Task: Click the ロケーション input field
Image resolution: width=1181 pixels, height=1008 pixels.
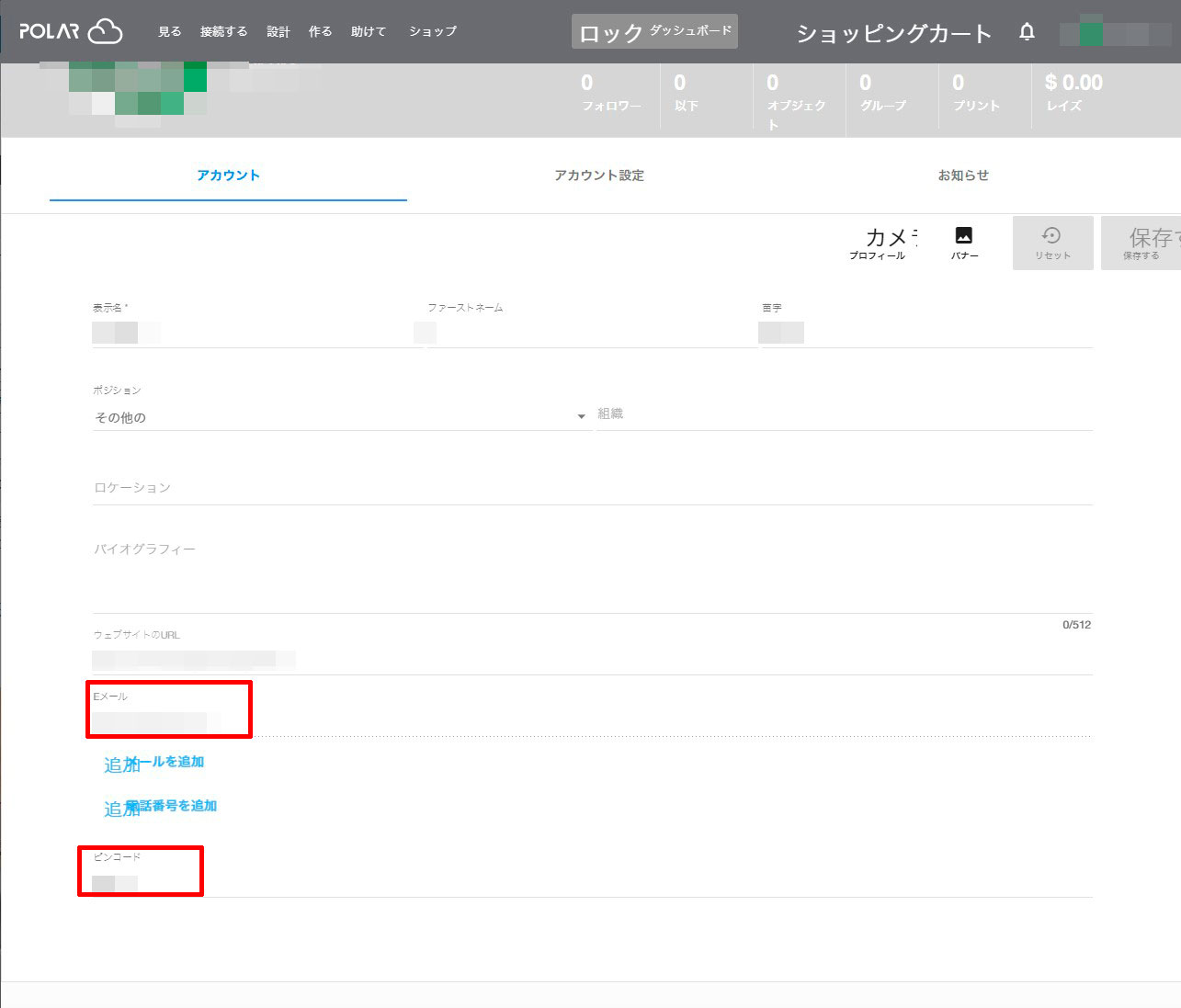Action: click(592, 488)
